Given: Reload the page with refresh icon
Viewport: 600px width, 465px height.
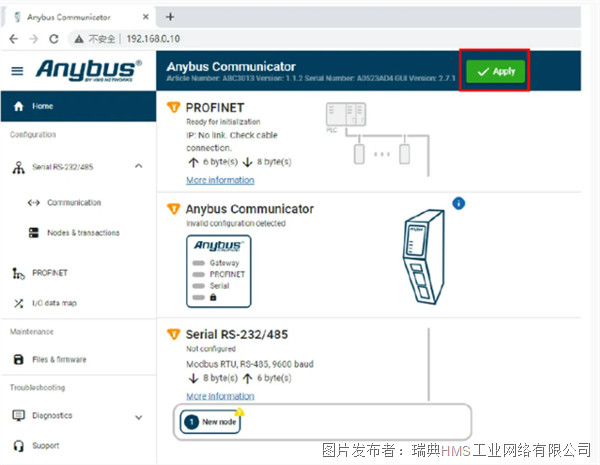Looking at the screenshot, I should tap(54, 39).
